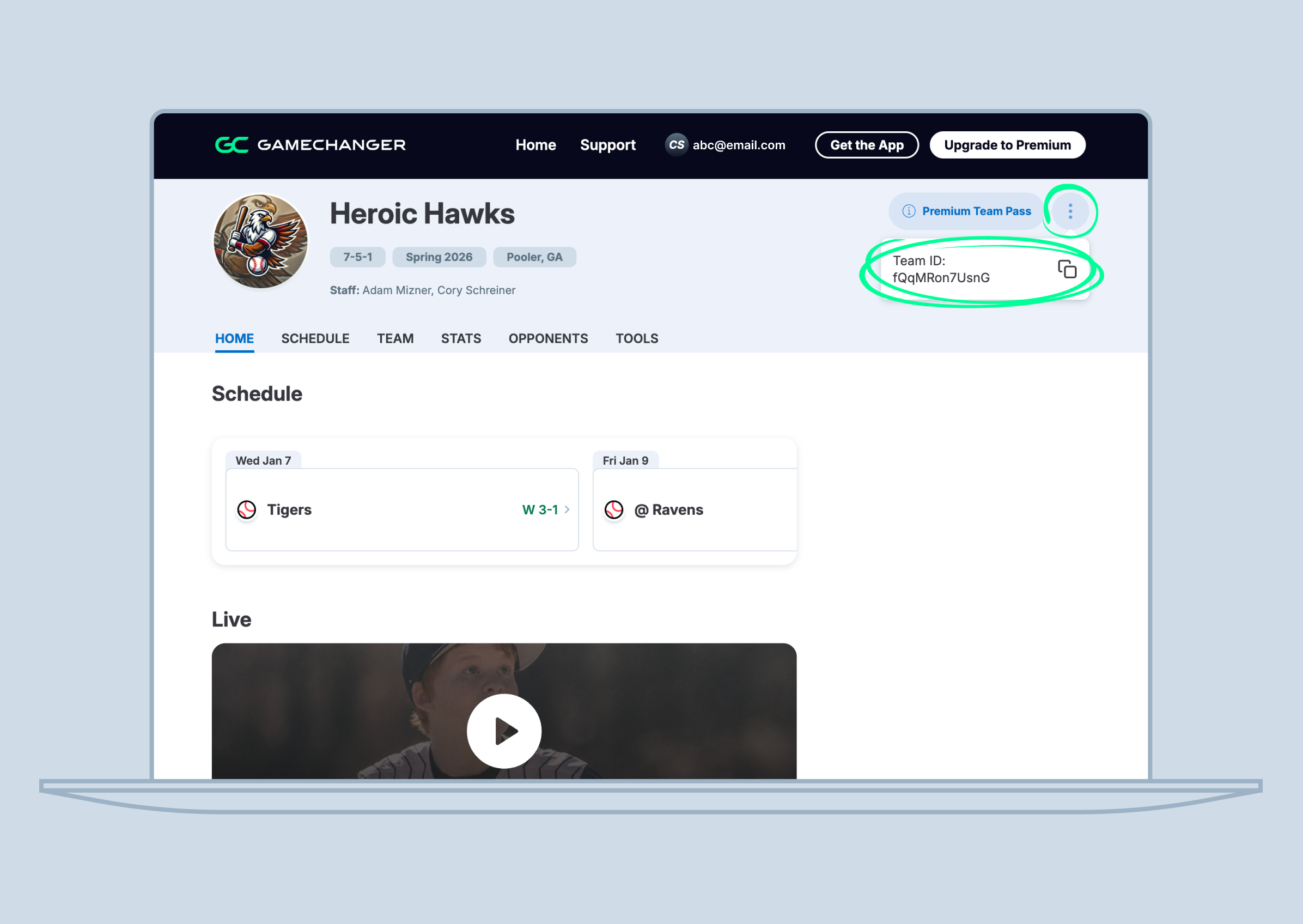Image resolution: width=1303 pixels, height=924 pixels.
Task: Open the STATS tab
Action: pyautogui.click(x=461, y=338)
